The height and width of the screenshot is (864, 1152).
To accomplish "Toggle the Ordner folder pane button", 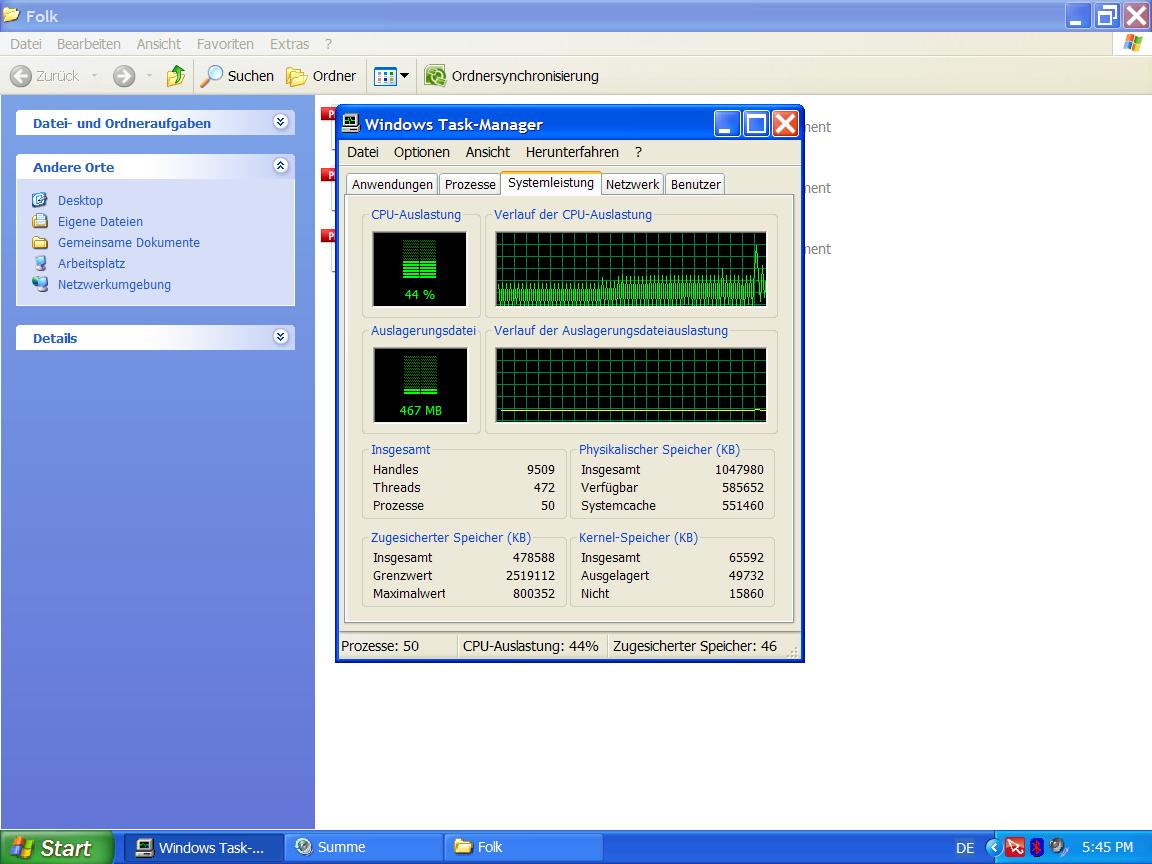I will 321,76.
